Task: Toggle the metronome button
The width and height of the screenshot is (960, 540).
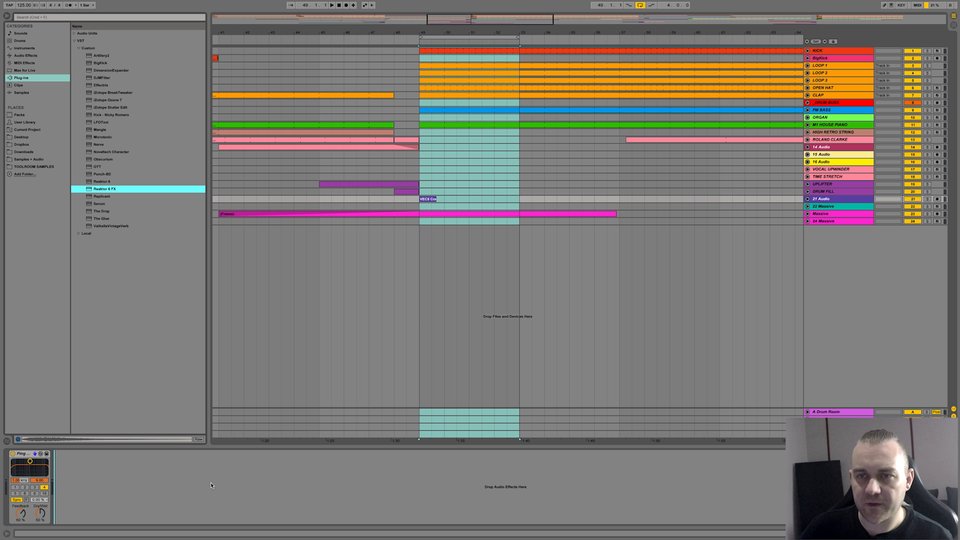Action: tap(69, 5)
